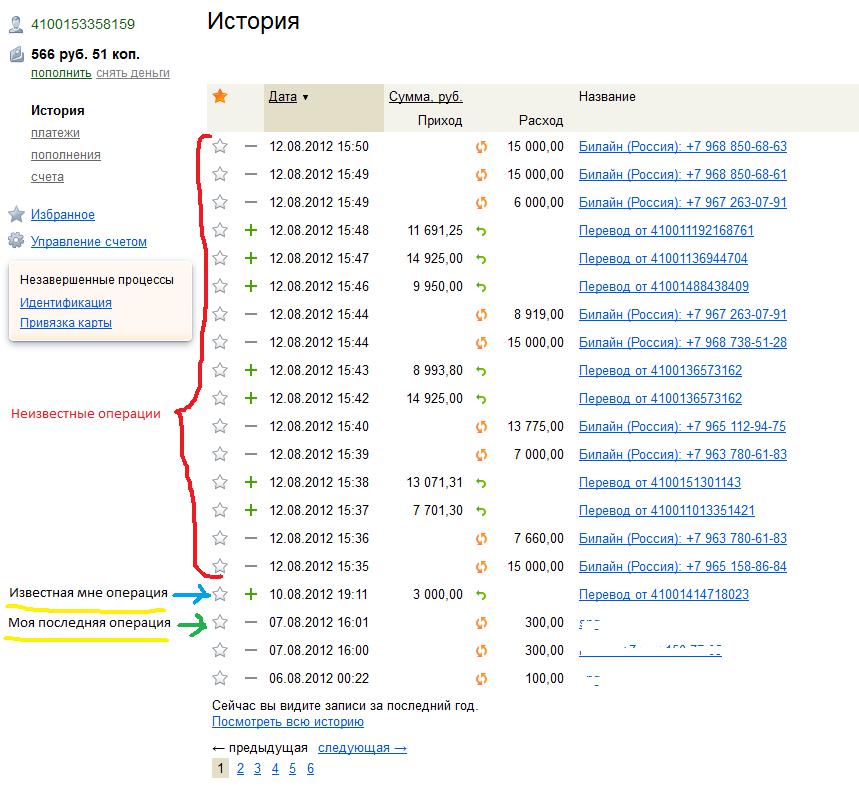Viewport: 859px width, 792px height.
Task: Open счета history filter
Action: [47, 176]
